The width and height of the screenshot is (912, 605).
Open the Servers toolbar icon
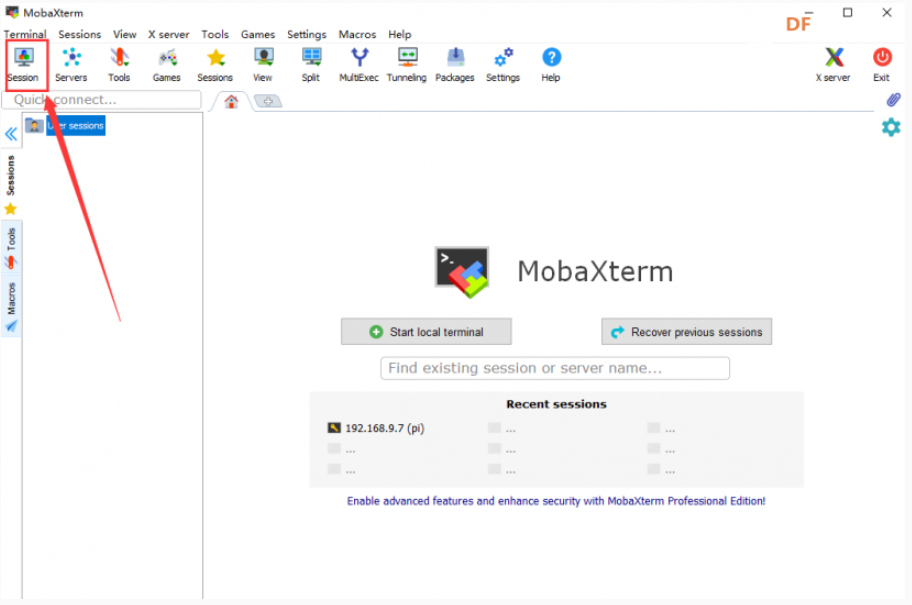72,65
